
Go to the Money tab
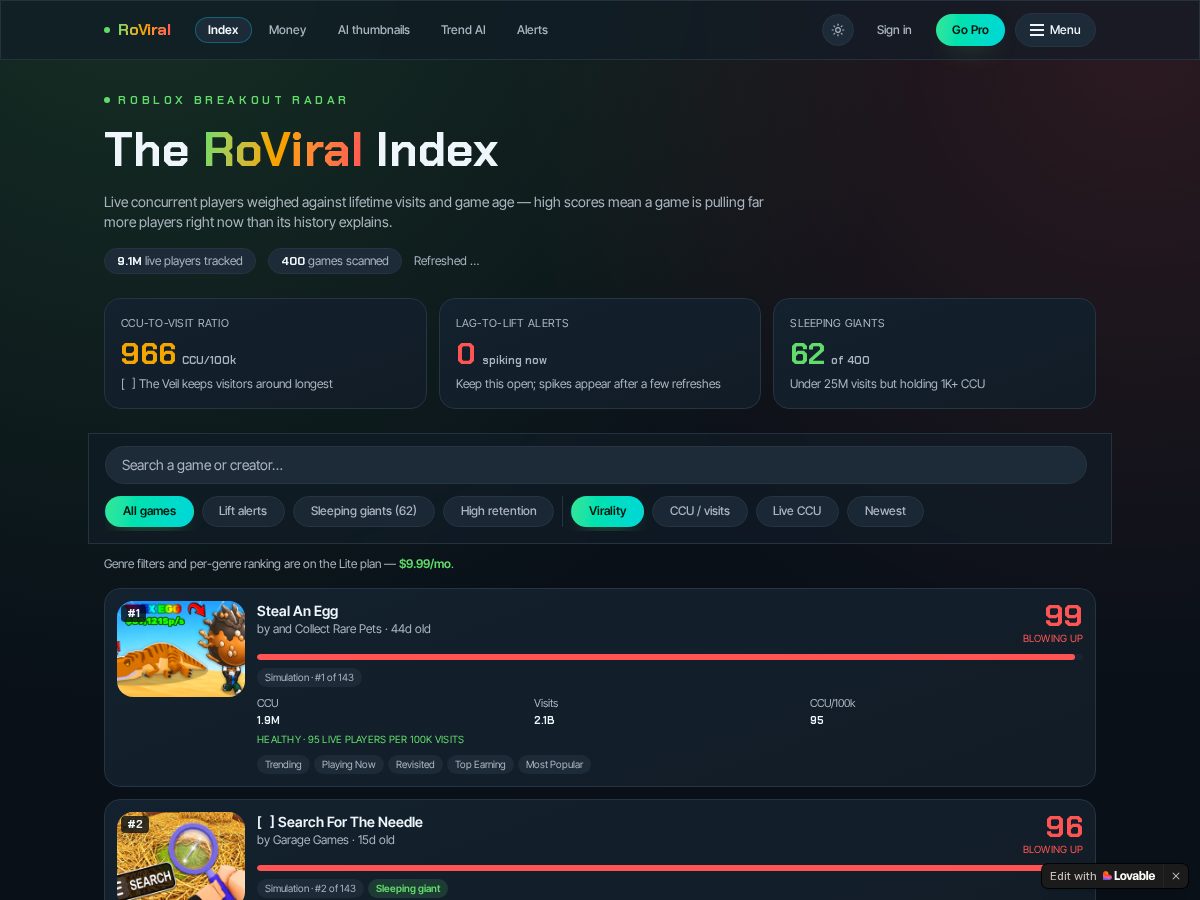287,30
